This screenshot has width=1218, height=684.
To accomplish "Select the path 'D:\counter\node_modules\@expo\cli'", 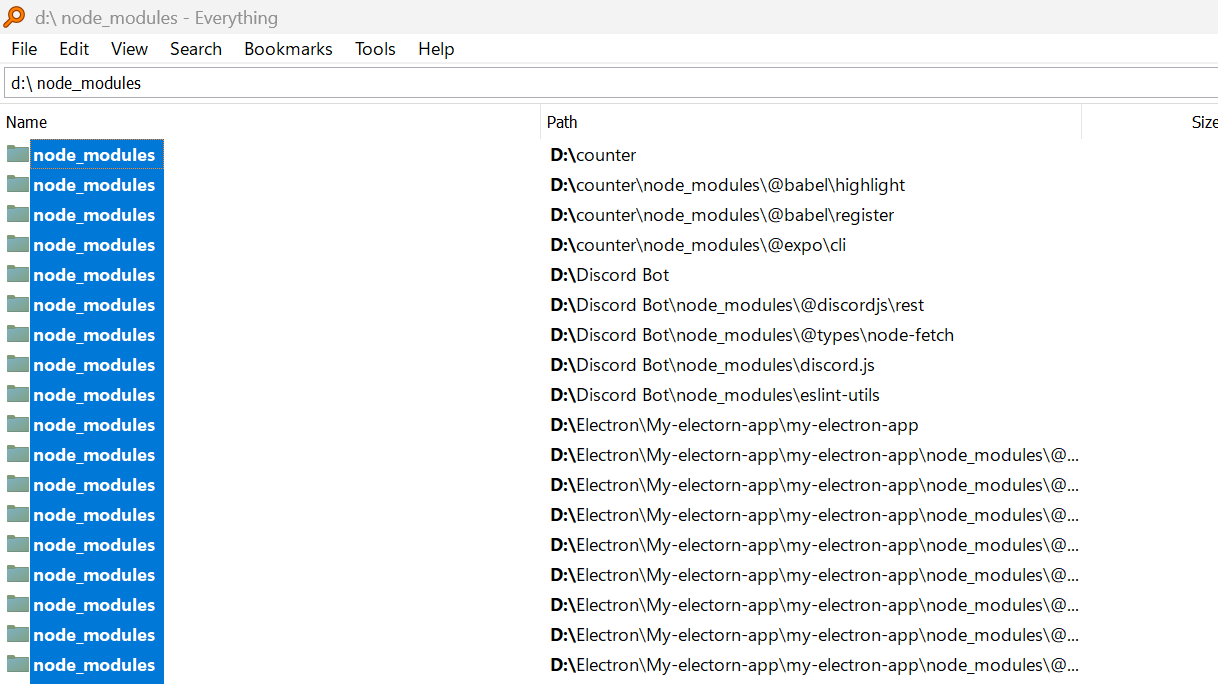I will [x=699, y=245].
